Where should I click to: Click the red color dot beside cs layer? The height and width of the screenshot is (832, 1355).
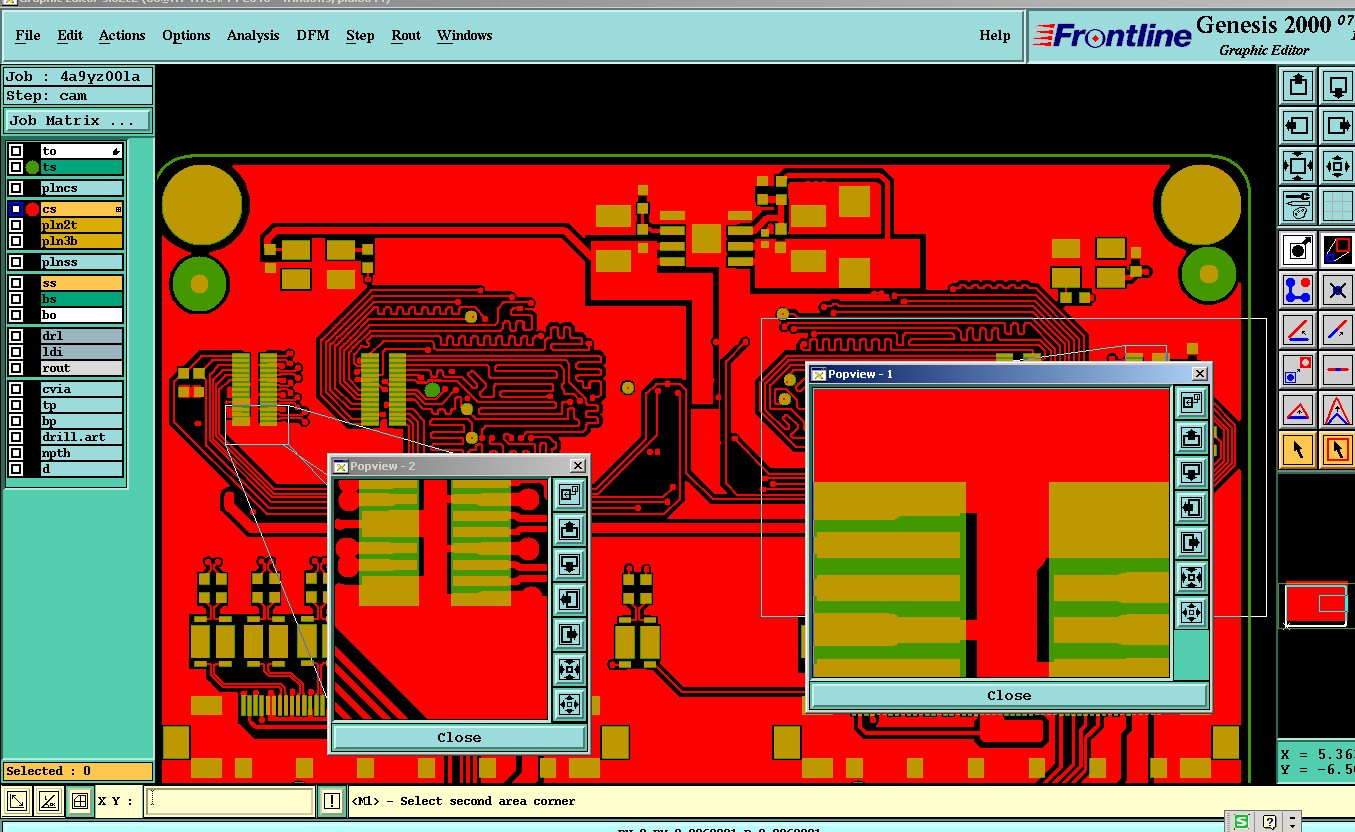(x=32, y=209)
